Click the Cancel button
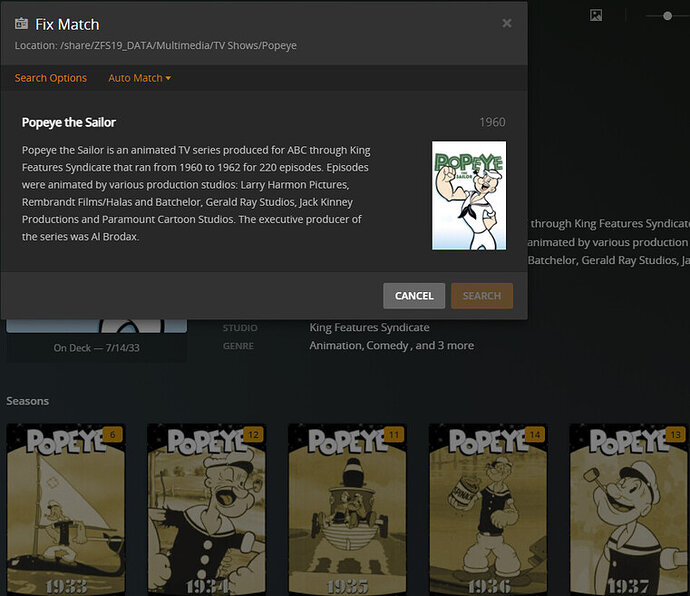The image size is (690, 596). pyautogui.click(x=414, y=296)
